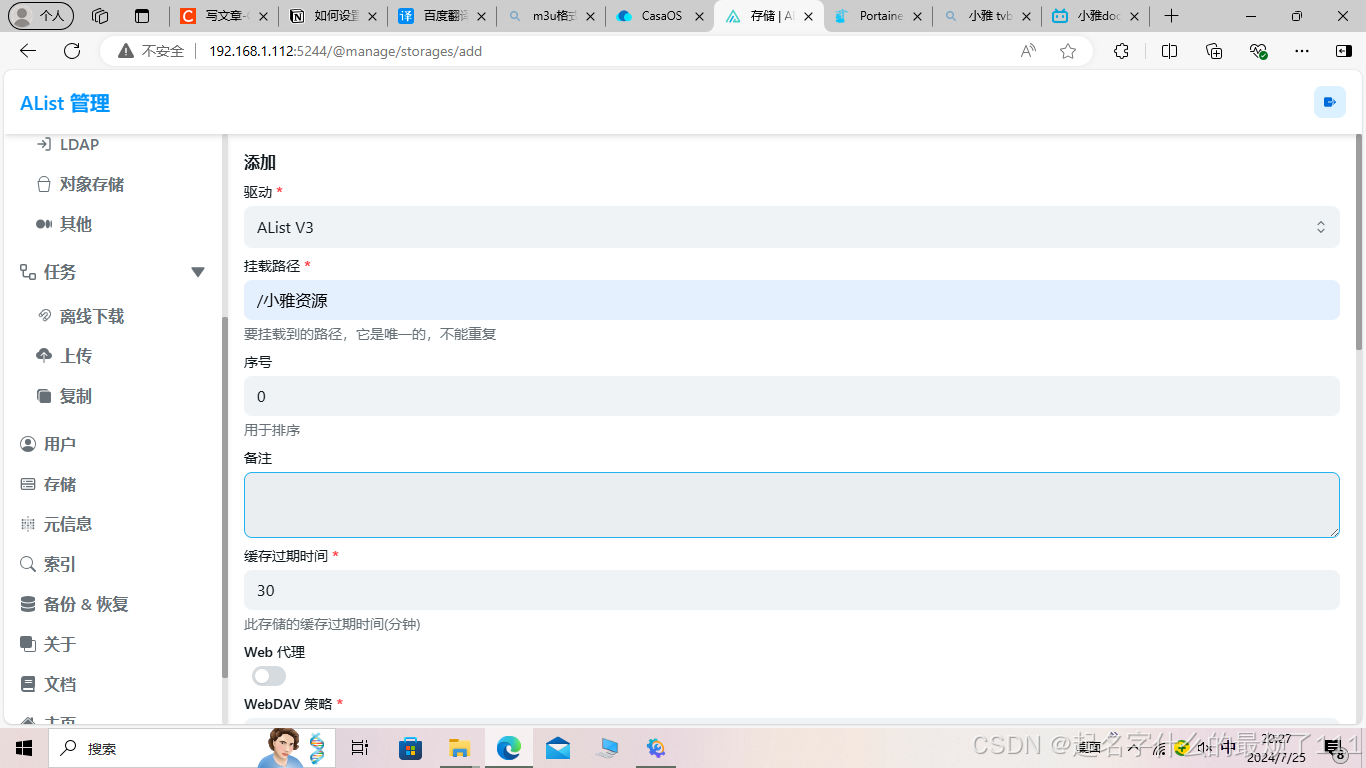Switch to the Portainer browser tab
The height and width of the screenshot is (768, 1366).
(x=877, y=16)
